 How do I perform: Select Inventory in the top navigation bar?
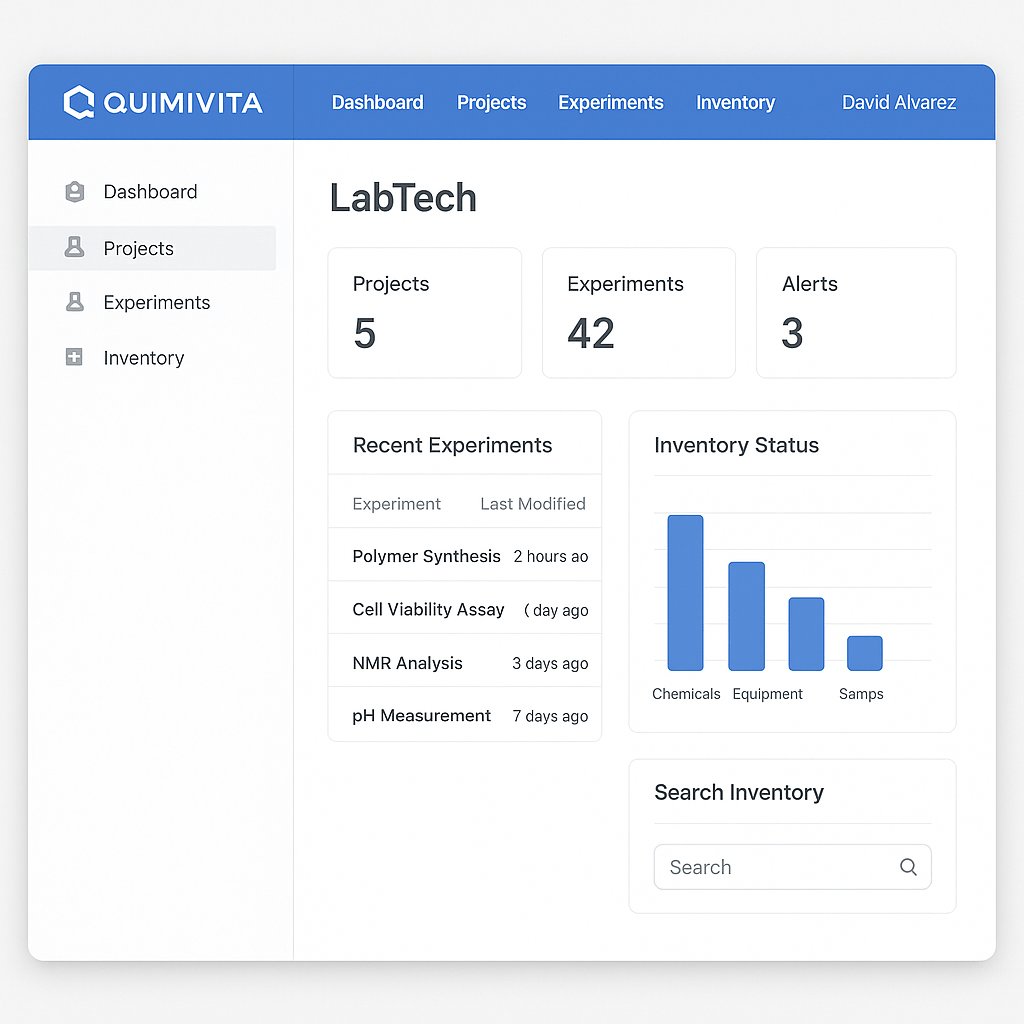(735, 103)
